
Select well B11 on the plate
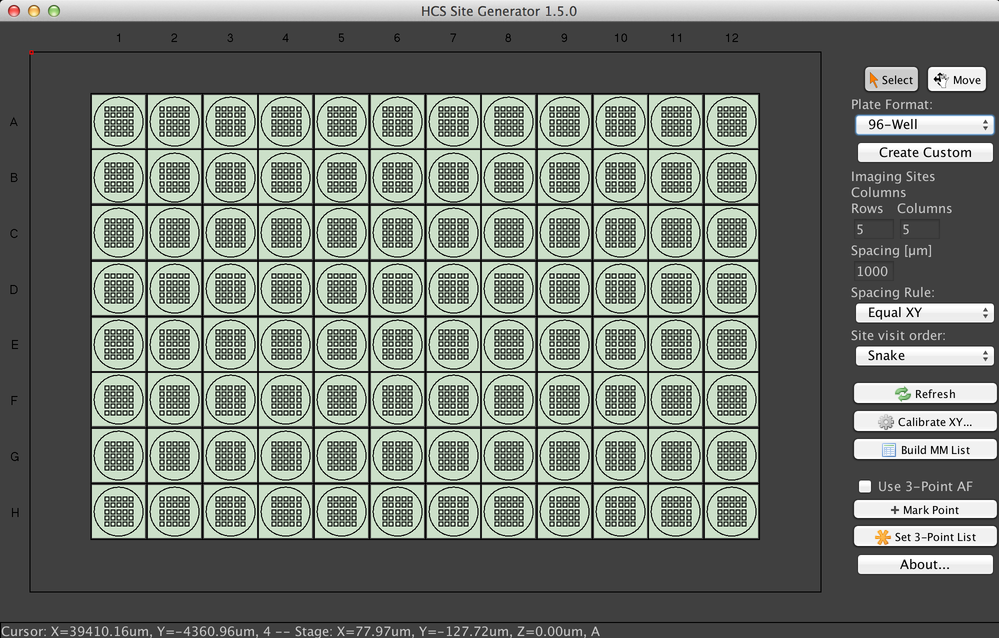(x=676, y=177)
